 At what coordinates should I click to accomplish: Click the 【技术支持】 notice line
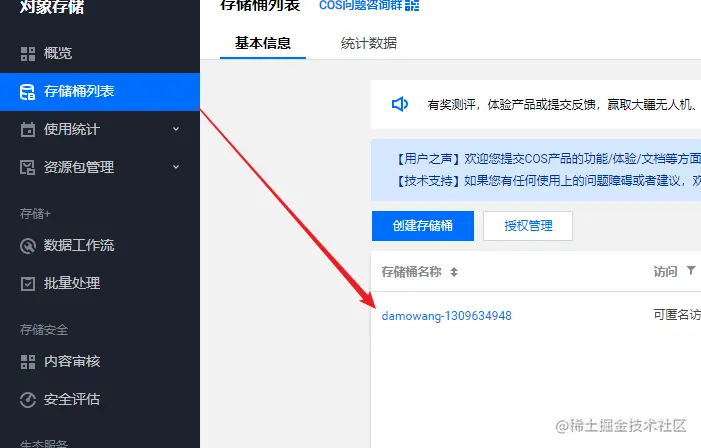(x=548, y=181)
